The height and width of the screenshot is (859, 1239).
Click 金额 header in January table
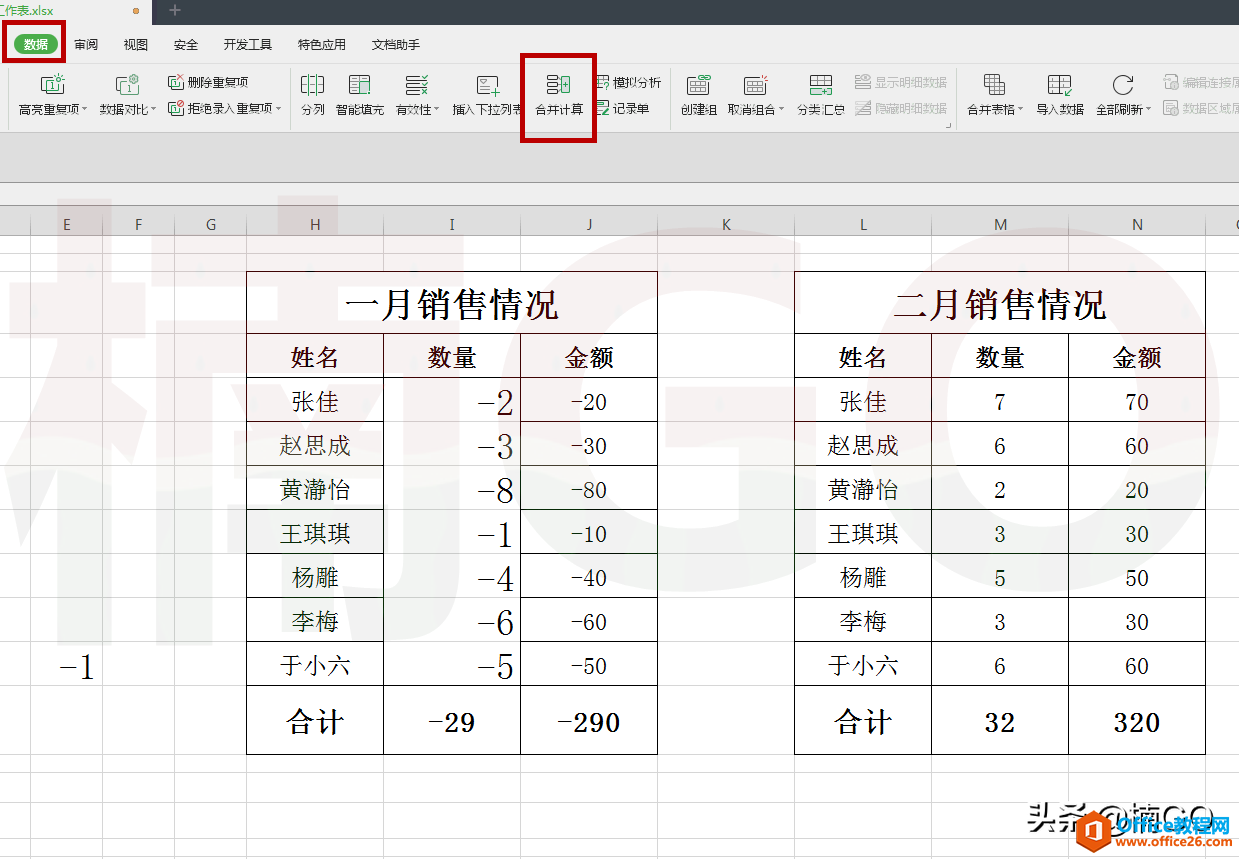pos(589,356)
